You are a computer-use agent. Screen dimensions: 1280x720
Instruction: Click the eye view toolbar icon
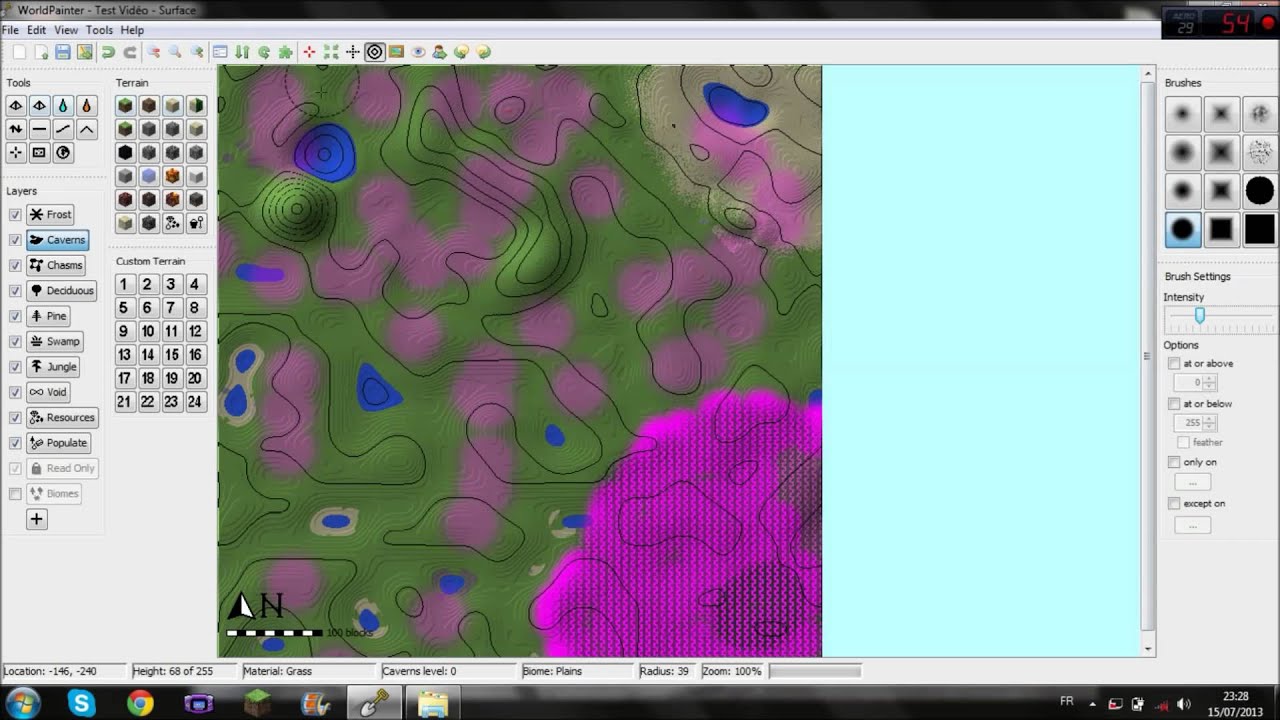tap(418, 52)
